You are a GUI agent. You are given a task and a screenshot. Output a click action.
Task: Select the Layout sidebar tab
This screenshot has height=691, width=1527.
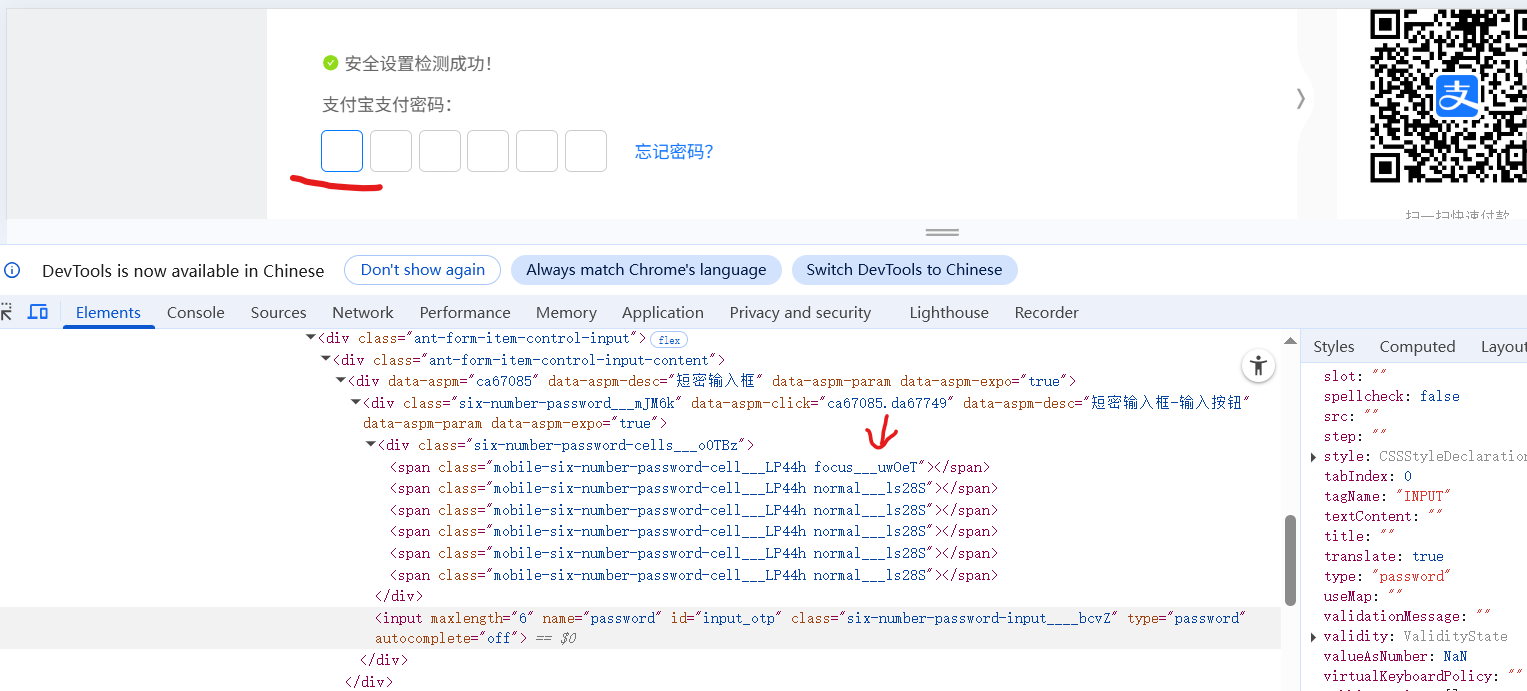(x=1502, y=346)
